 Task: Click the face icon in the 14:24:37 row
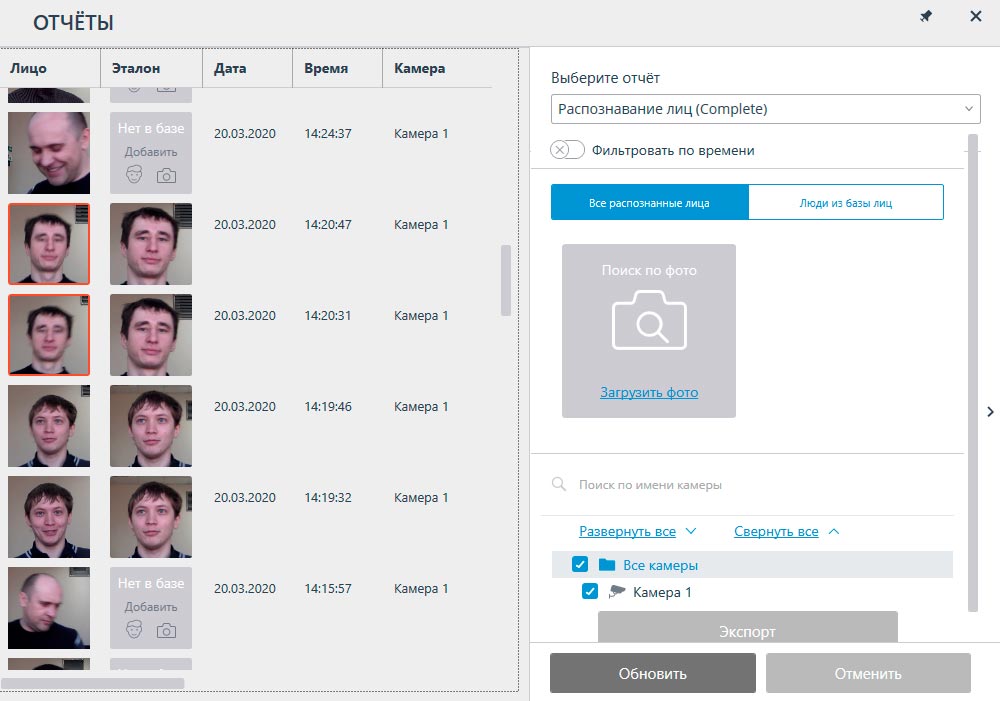135,176
